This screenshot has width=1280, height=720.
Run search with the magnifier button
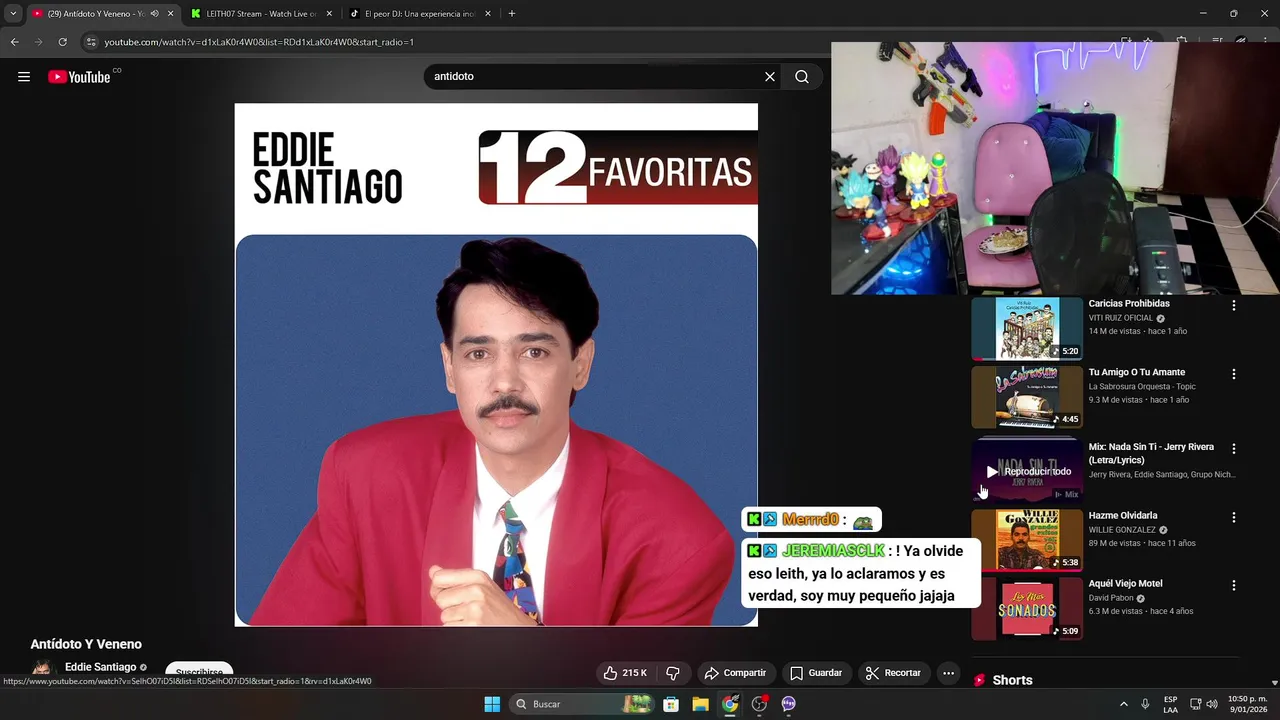tap(802, 77)
